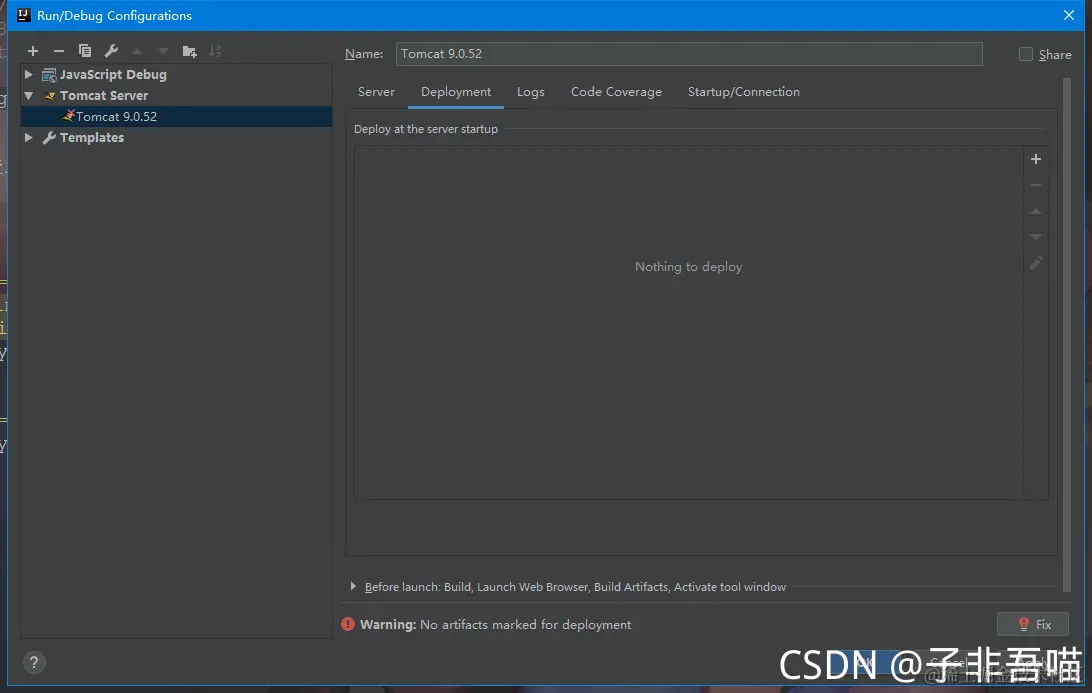This screenshot has height=693, width=1092.
Task: Move configuration down in the left toolbar
Action: point(163,51)
